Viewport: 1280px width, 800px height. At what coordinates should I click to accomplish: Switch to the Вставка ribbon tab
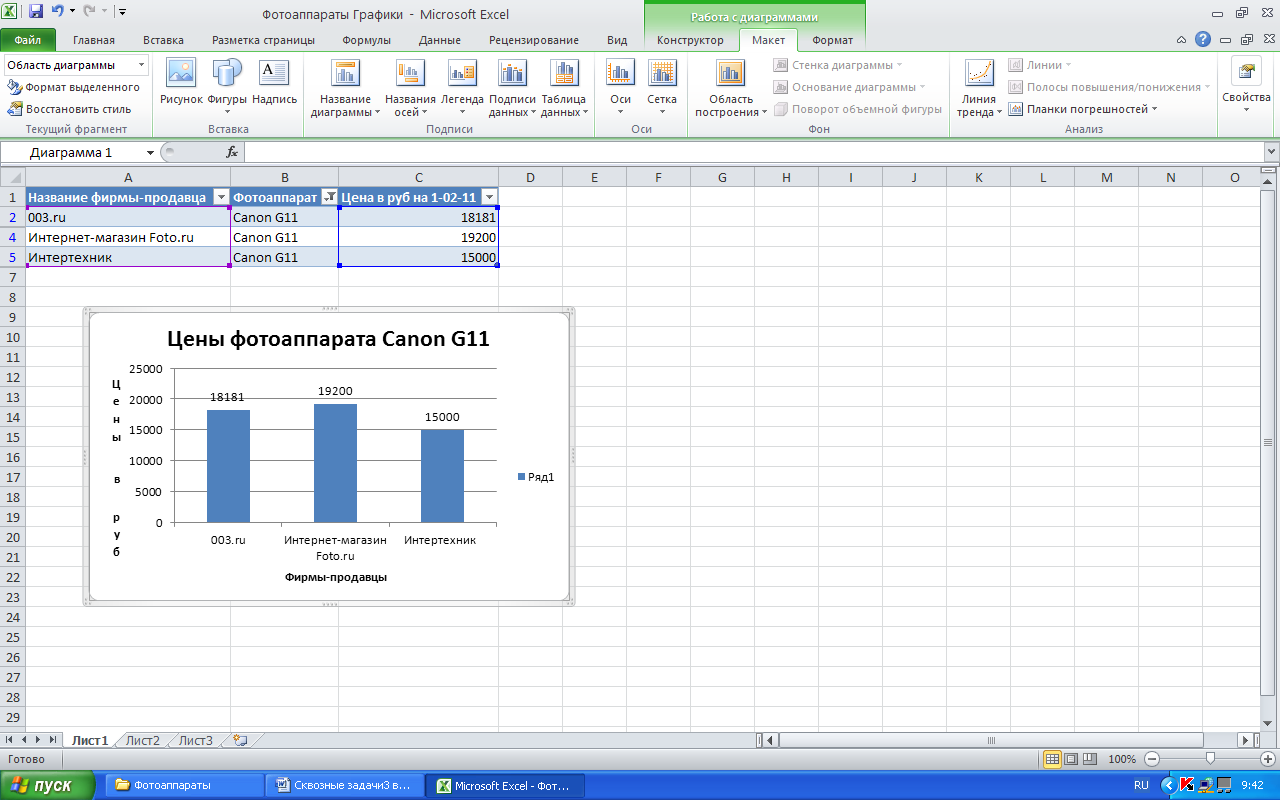[x=163, y=40]
